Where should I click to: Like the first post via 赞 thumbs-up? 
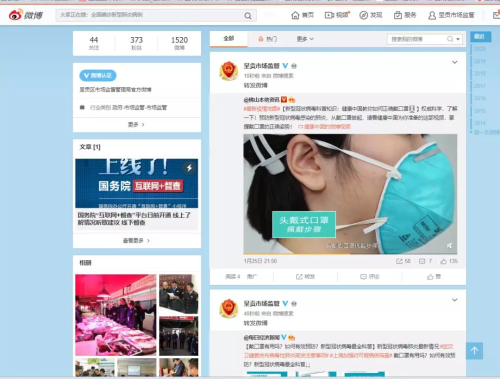[x=434, y=277]
